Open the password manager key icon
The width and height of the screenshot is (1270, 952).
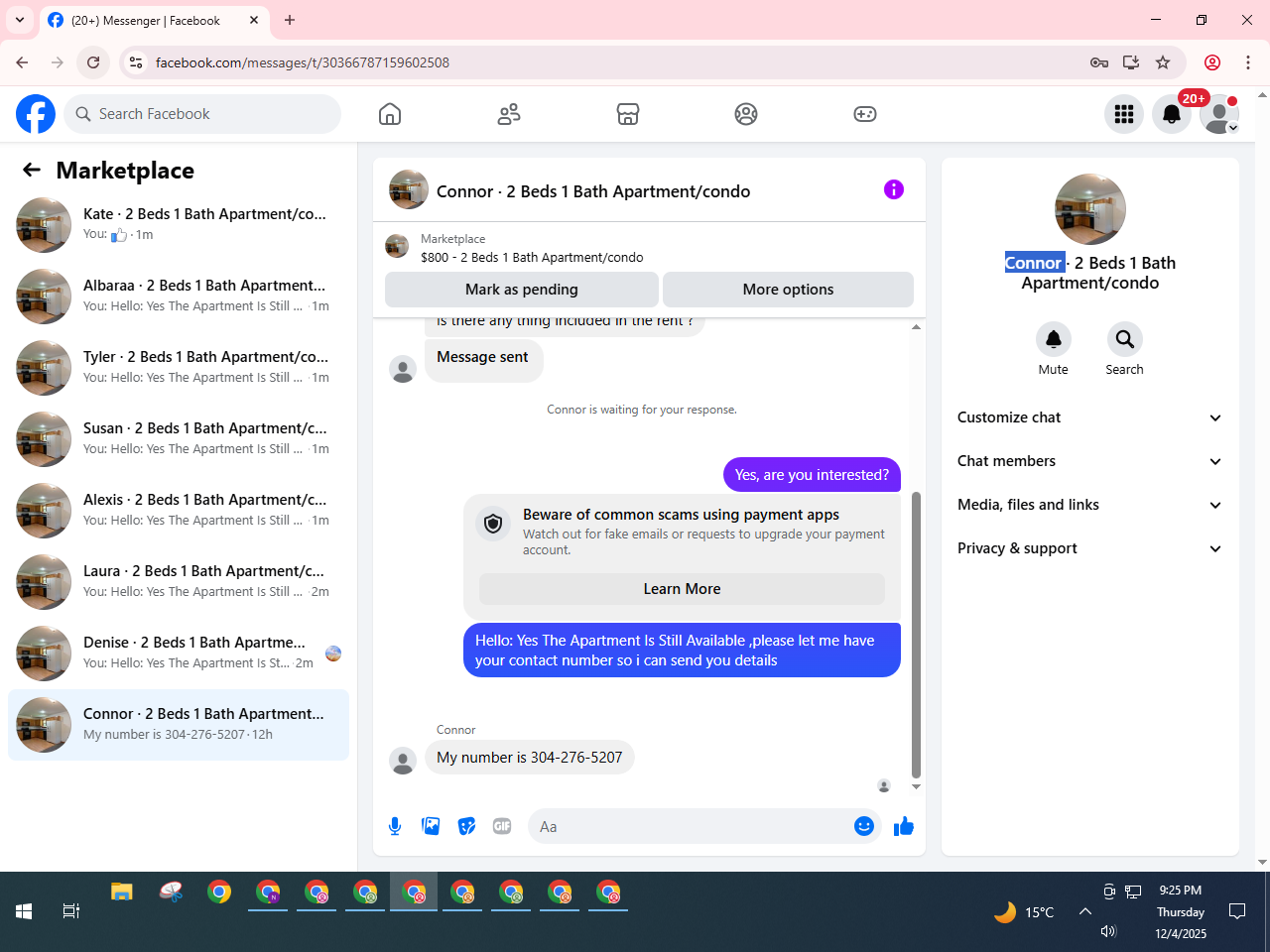click(x=1099, y=62)
